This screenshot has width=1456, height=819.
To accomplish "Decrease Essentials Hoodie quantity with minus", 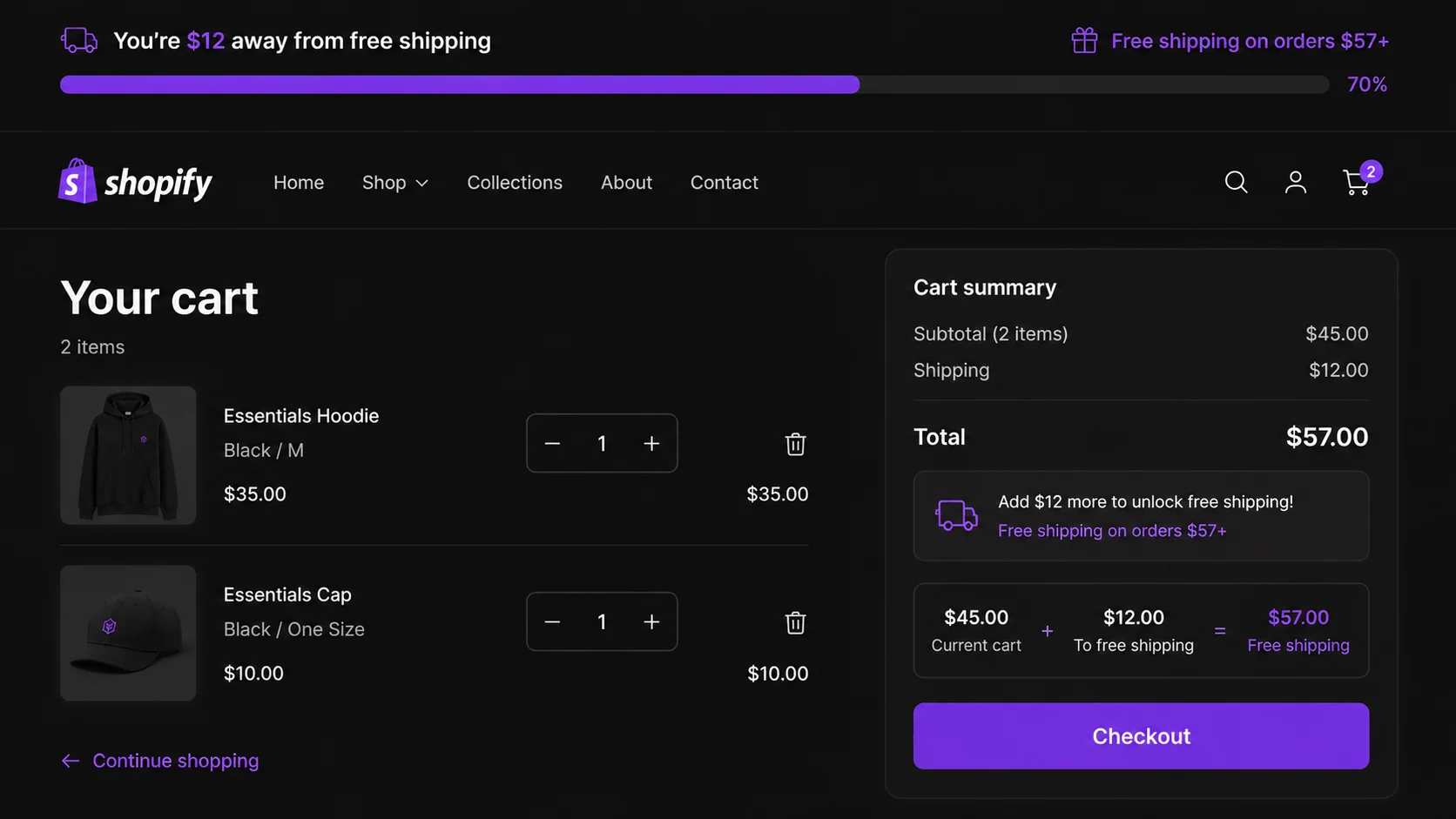I will pos(552,444).
